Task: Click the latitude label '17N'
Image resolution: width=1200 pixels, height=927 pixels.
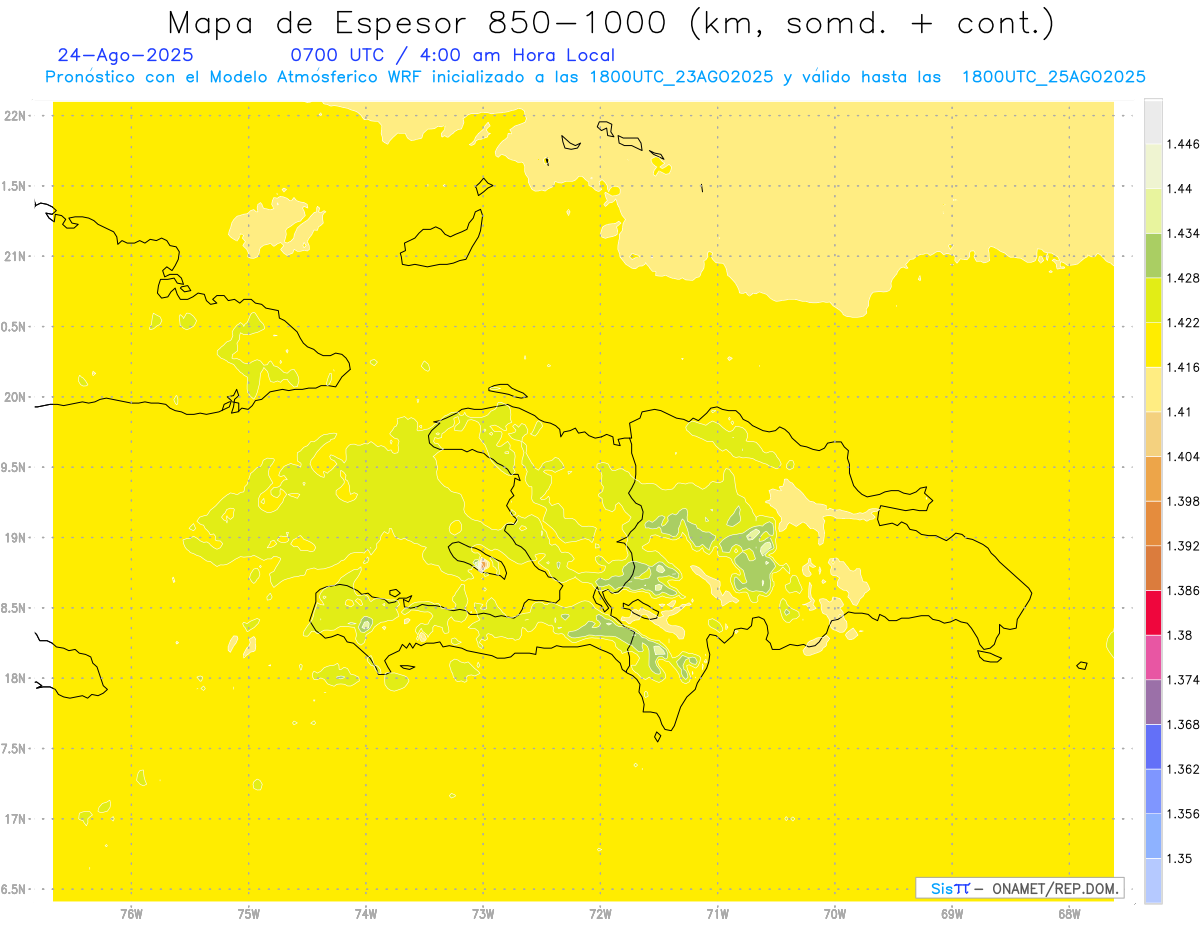Action: pyautogui.click(x=15, y=819)
